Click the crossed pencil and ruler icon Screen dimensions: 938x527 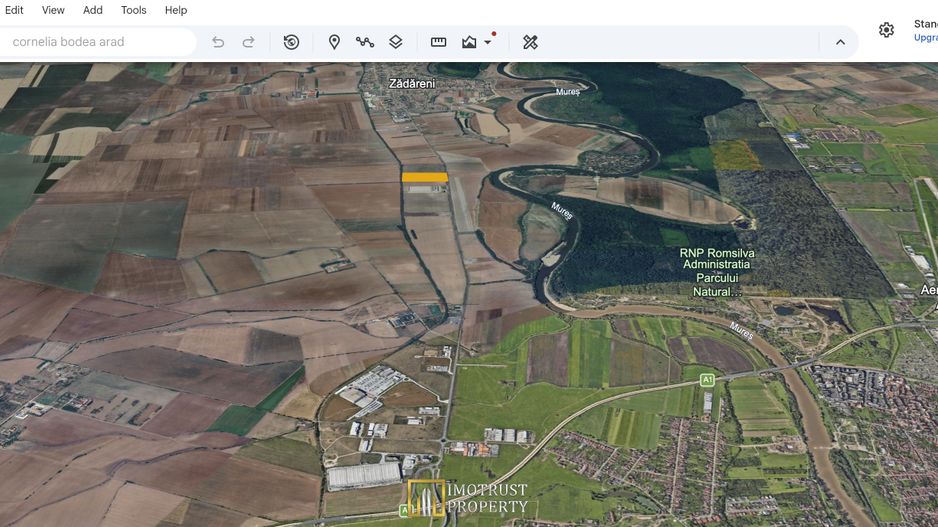point(530,42)
